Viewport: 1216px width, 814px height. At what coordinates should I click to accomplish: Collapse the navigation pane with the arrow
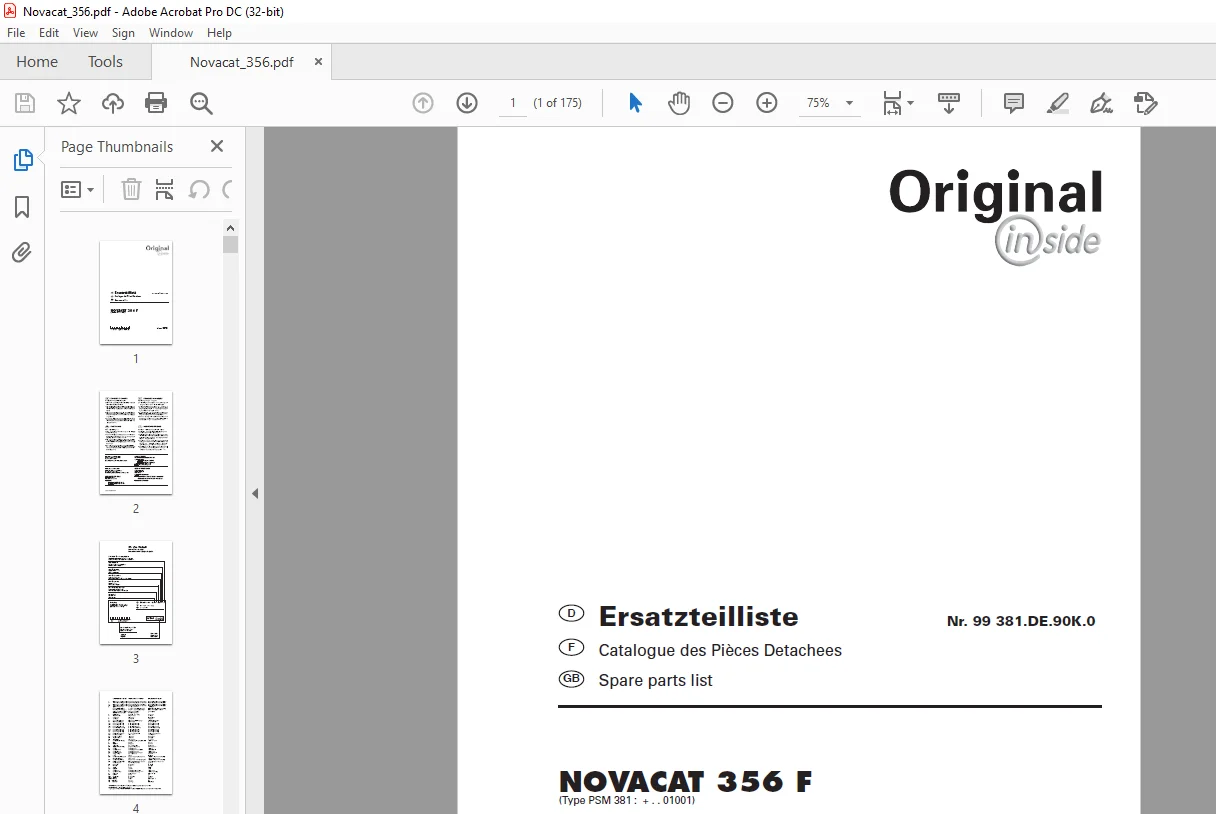[x=255, y=493]
